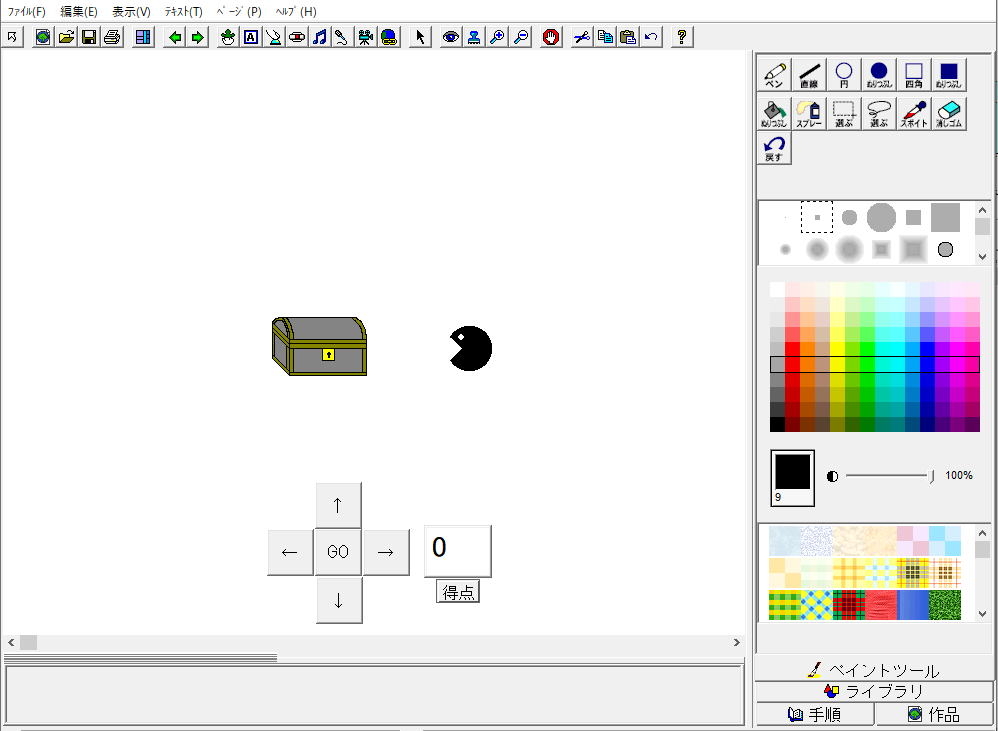The image size is (998, 731).
Task: Switch to the ペイントツール tab
Action: pos(874,670)
